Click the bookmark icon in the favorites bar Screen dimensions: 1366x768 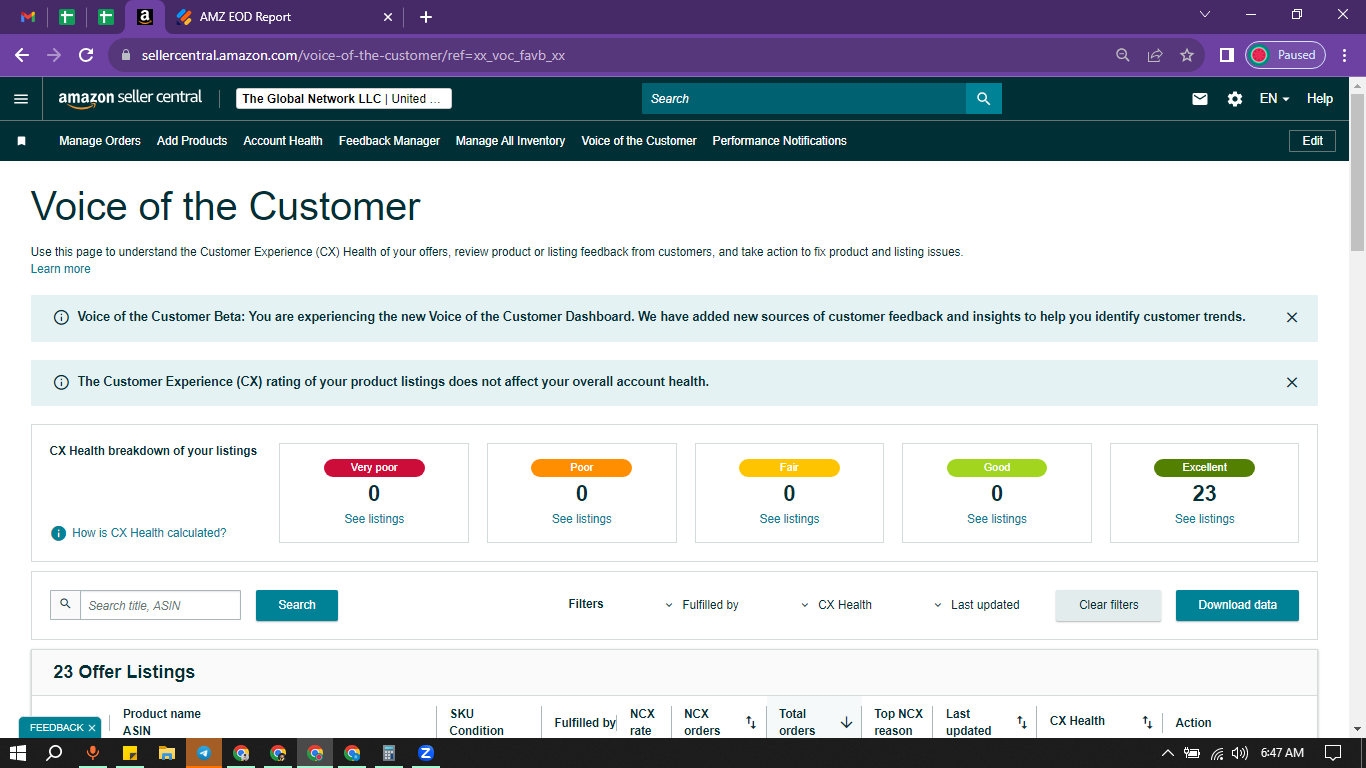[21, 141]
